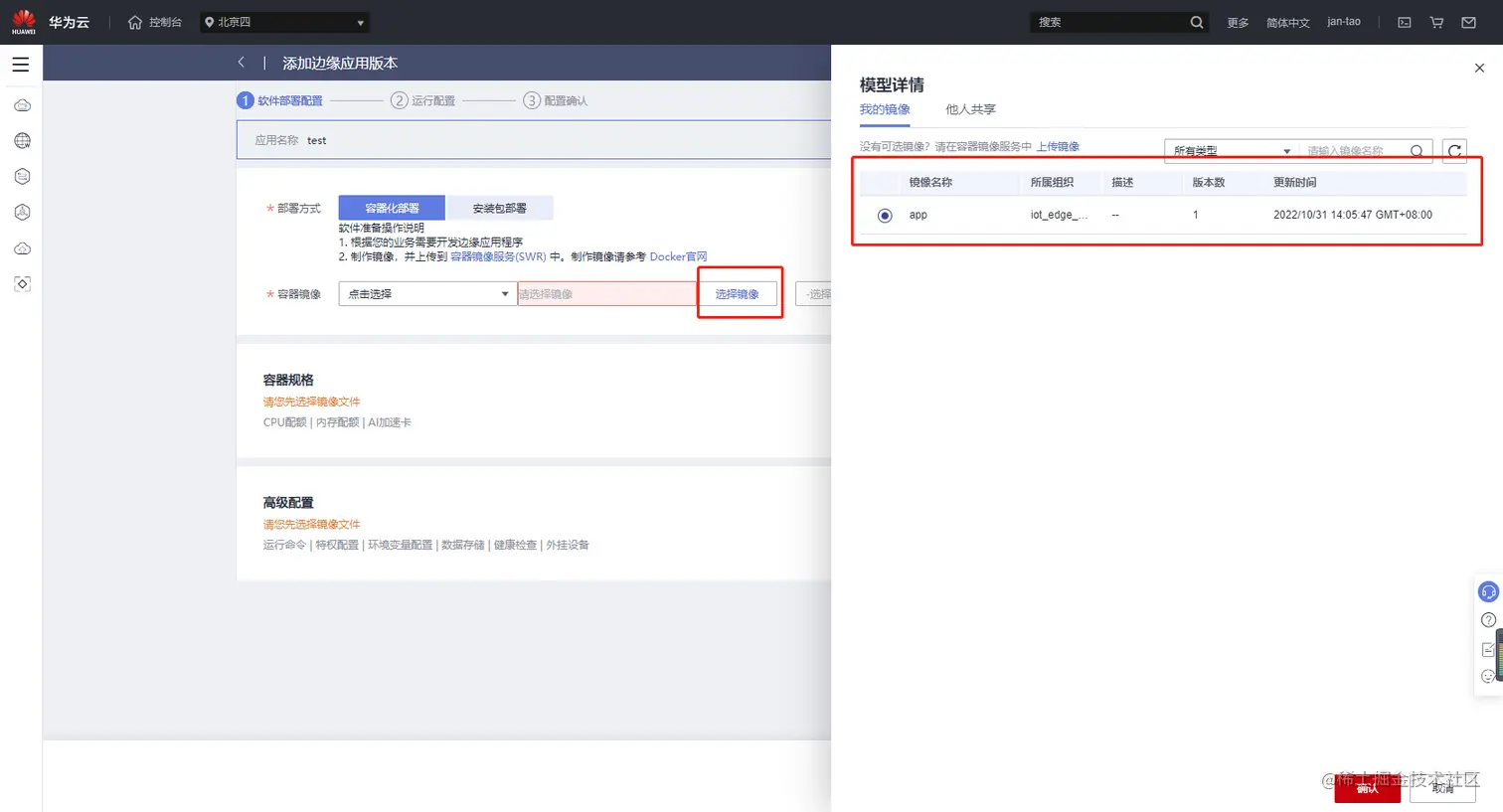Open the cloud icon in the lower sidebar
Viewport: 1503px width, 812px height.
click(x=22, y=248)
